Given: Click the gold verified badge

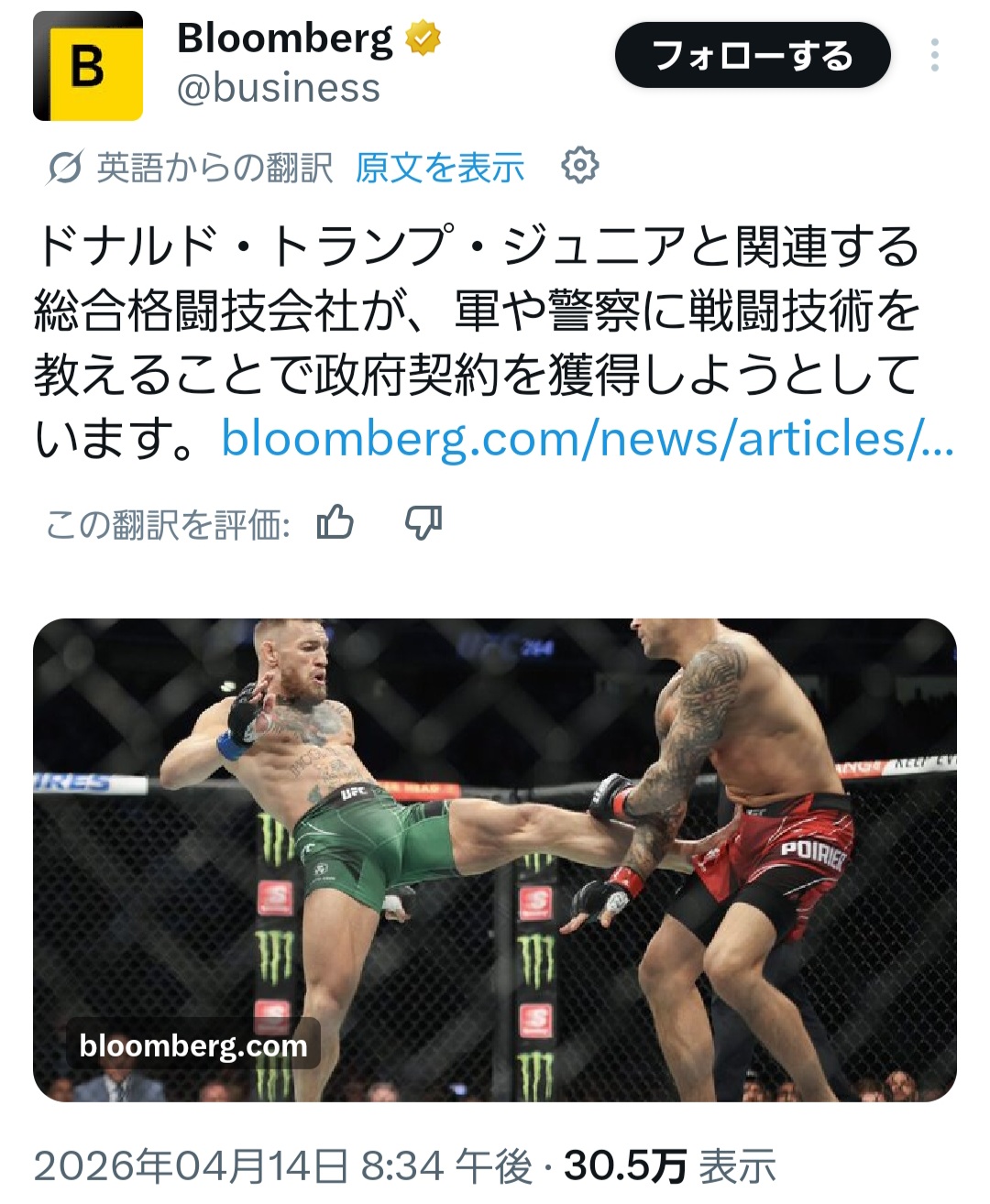Looking at the screenshot, I should pos(423,38).
